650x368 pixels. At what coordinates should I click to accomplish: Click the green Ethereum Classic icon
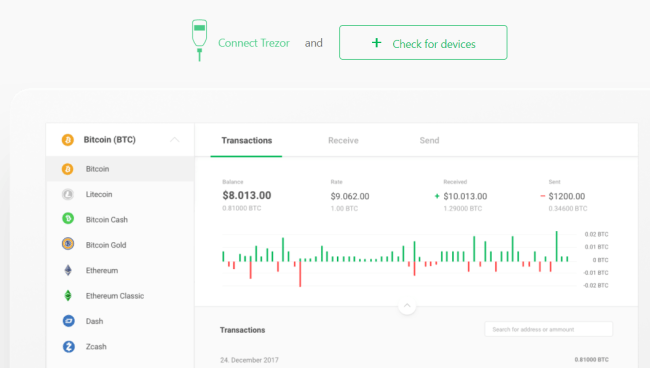68,295
